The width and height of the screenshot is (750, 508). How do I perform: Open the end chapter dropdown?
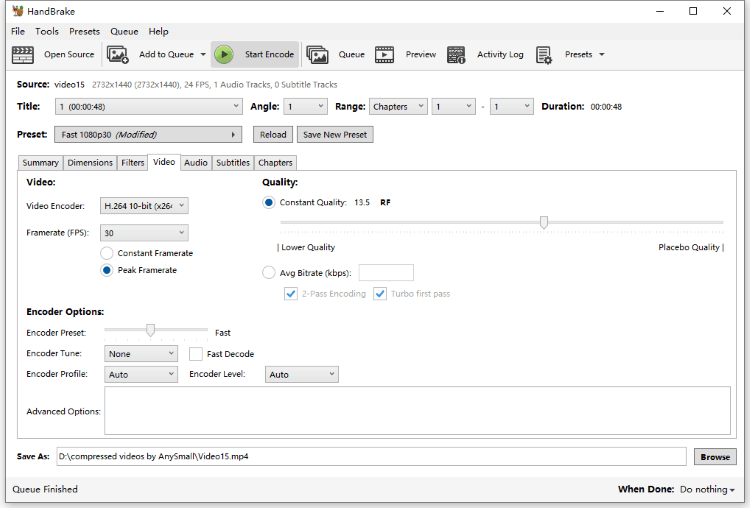511,107
